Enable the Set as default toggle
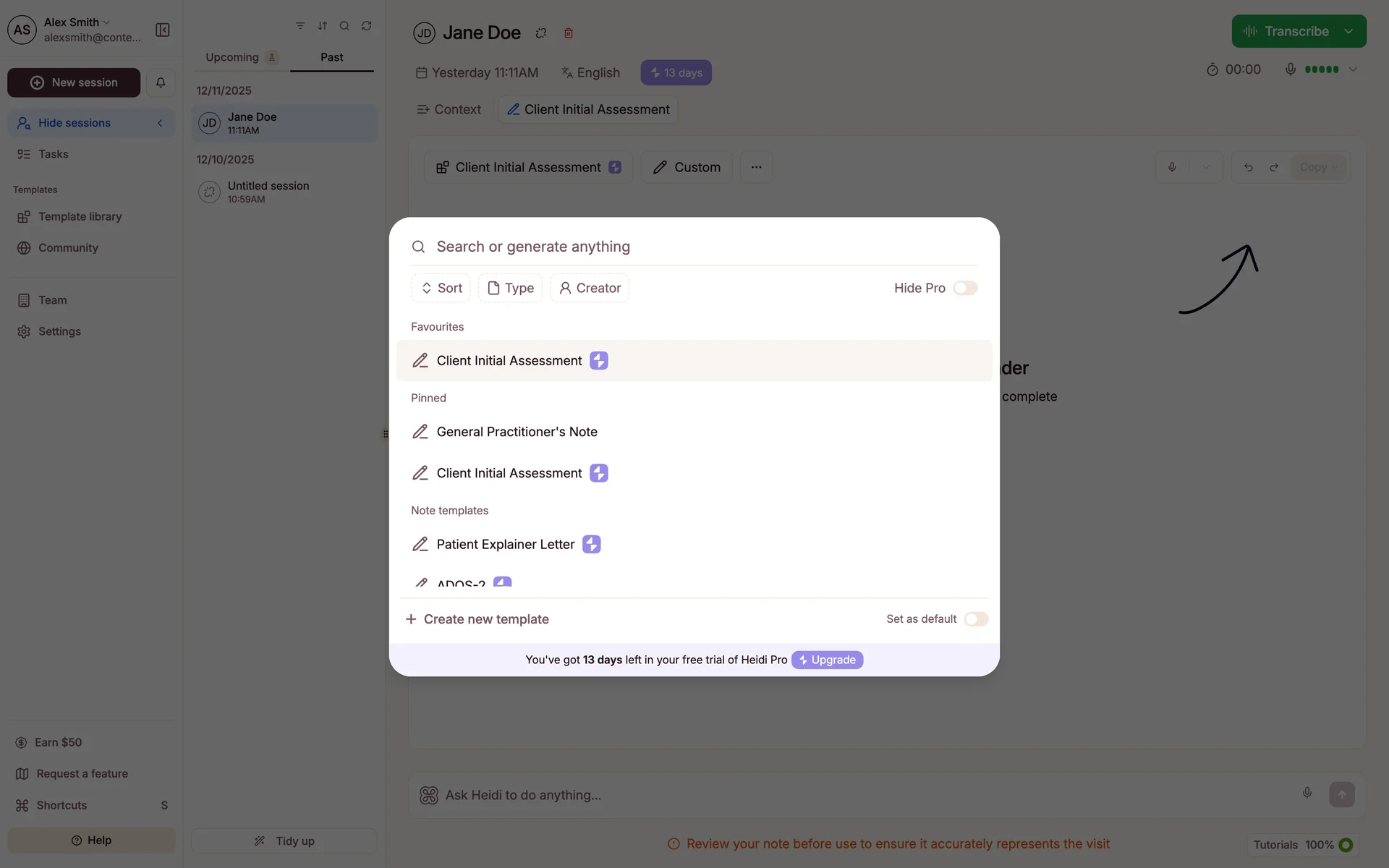 point(976,619)
